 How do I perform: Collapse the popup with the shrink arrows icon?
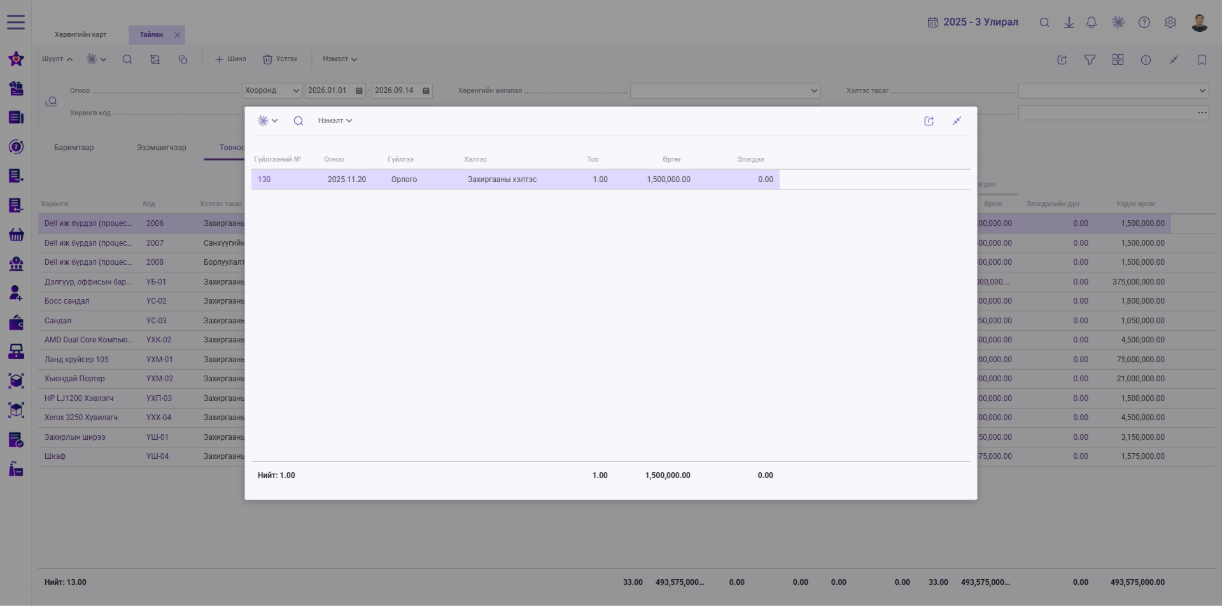click(957, 121)
